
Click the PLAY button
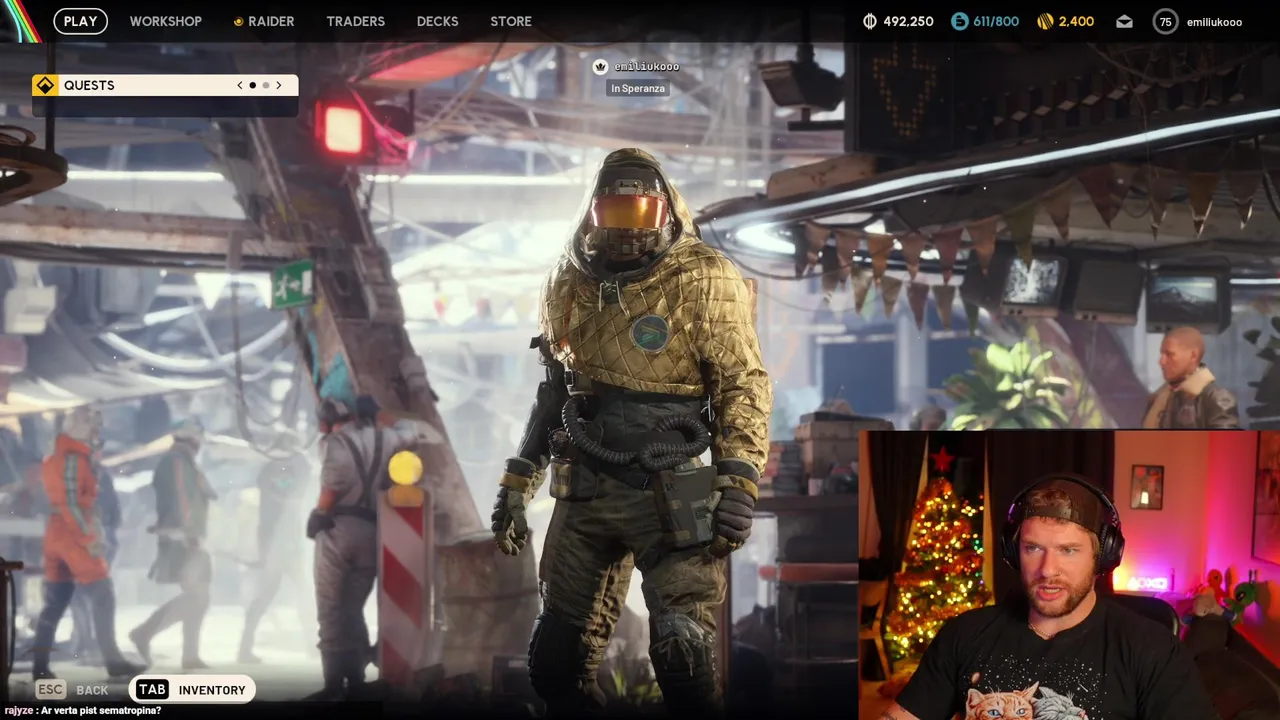click(80, 21)
